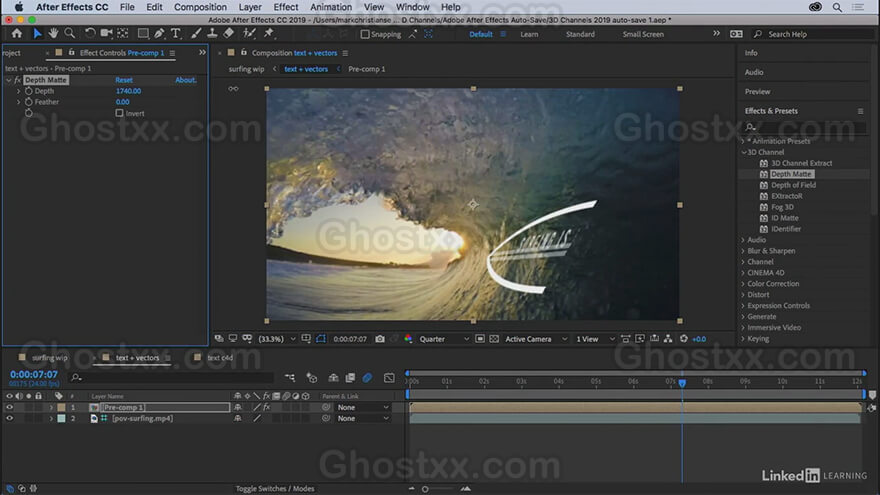Go to Pre-comp 1 in breadcrumb
The image size is (880, 495).
366,69
